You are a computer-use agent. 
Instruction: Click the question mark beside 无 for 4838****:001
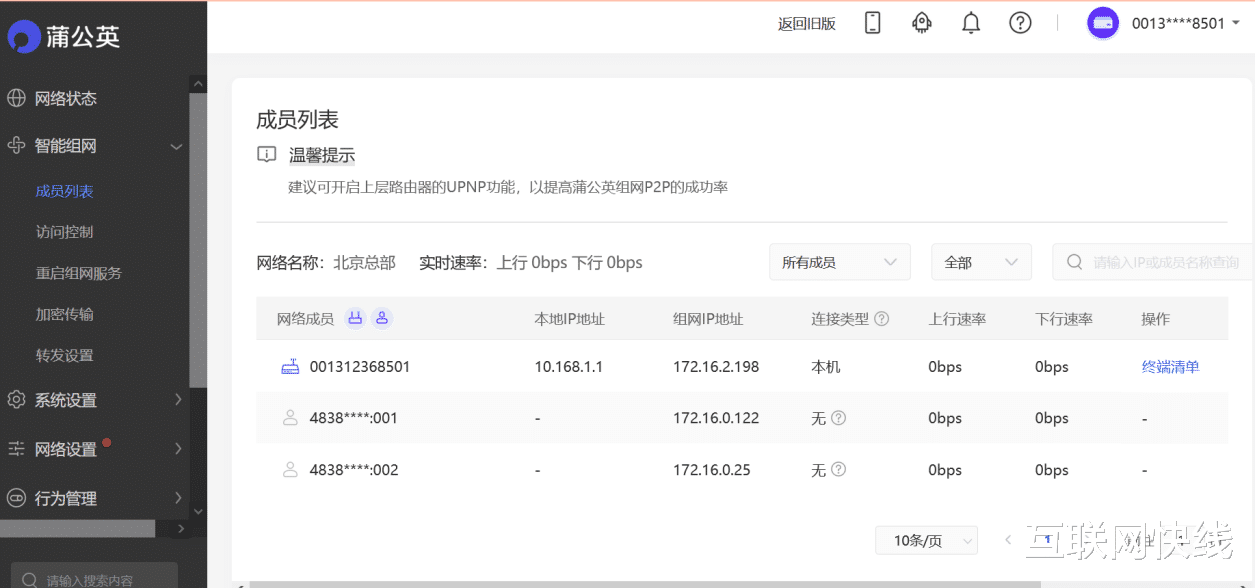click(x=836, y=418)
